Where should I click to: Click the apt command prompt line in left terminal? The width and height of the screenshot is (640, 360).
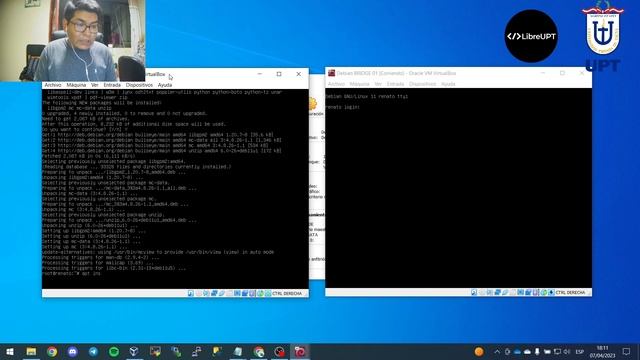click(x=72, y=273)
